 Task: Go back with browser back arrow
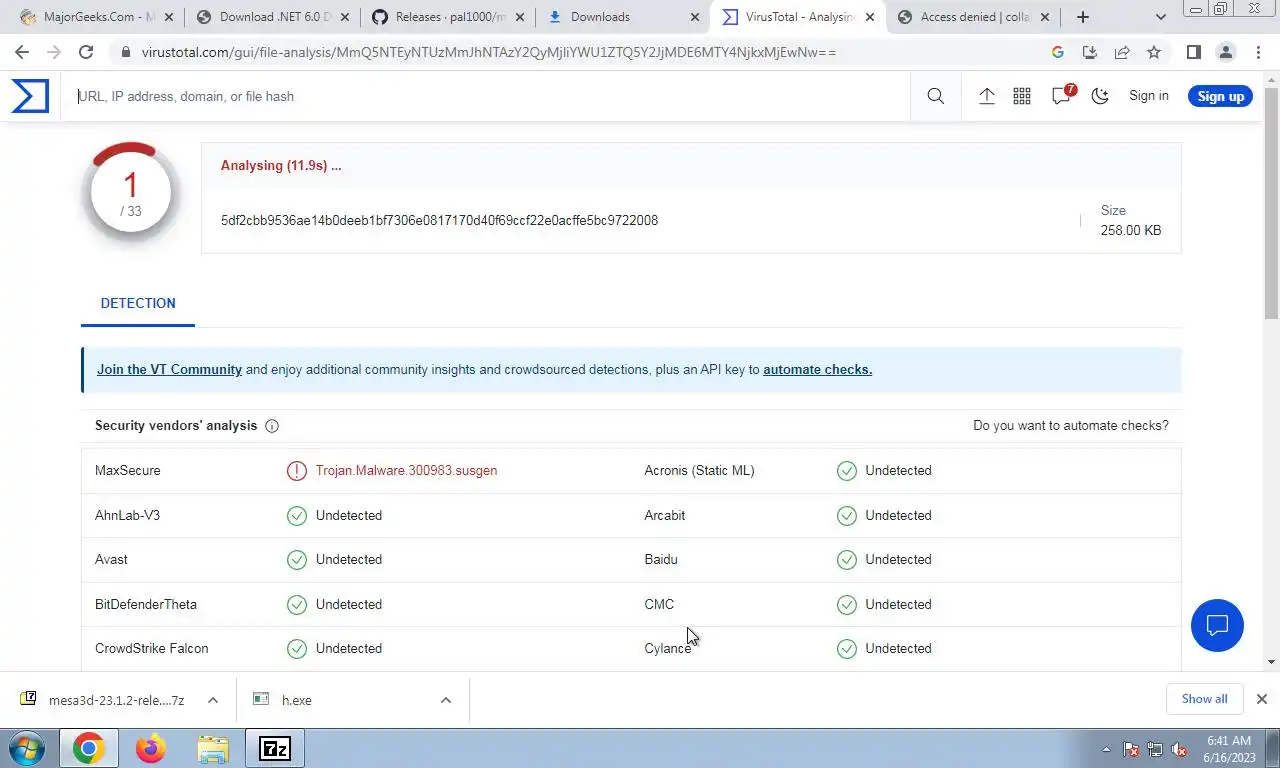[x=22, y=52]
